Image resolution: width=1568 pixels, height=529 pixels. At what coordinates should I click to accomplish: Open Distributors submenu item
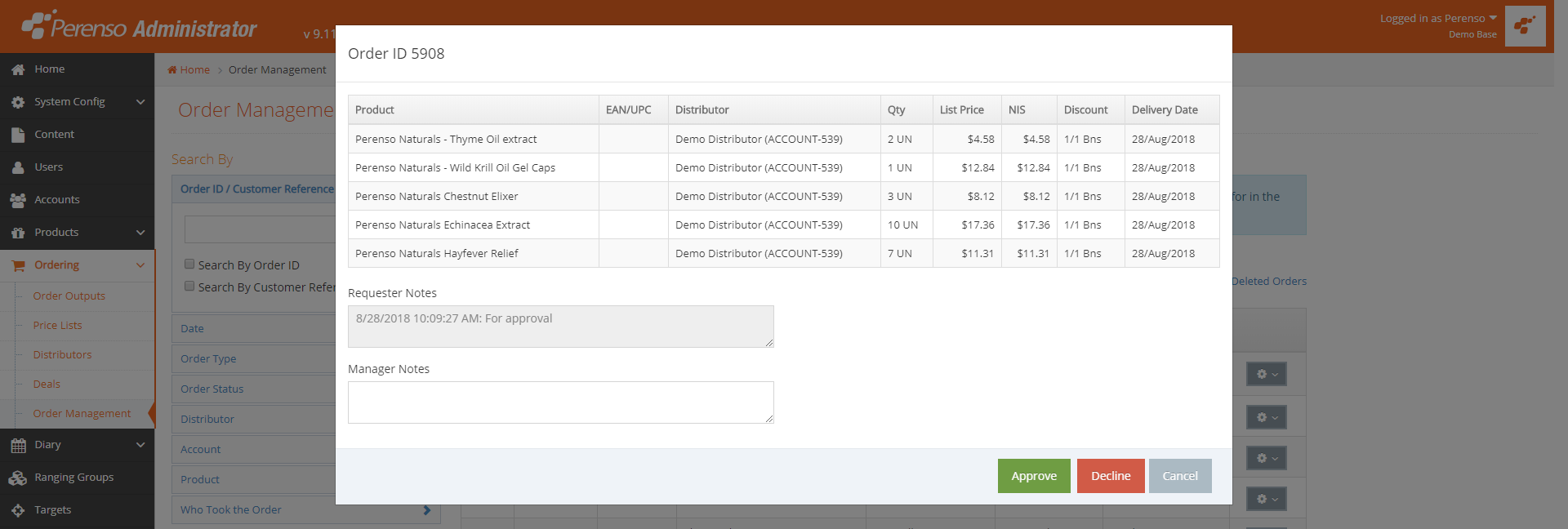click(x=62, y=355)
